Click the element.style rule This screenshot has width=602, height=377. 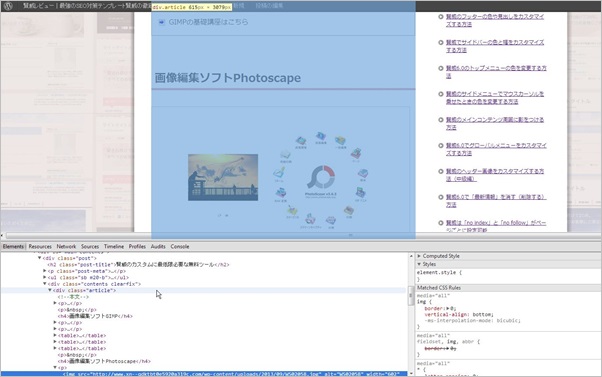pyautogui.click(x=439, y=273)
